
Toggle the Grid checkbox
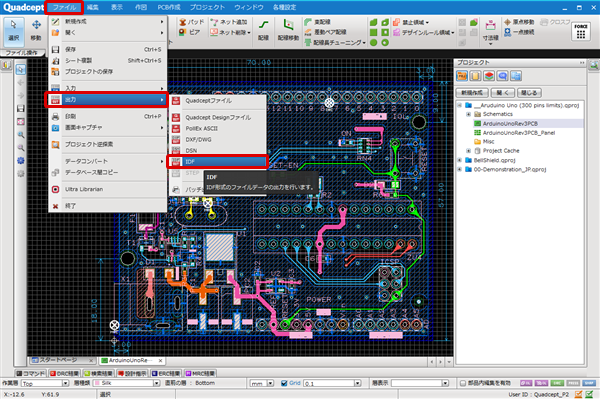point(284,383)
